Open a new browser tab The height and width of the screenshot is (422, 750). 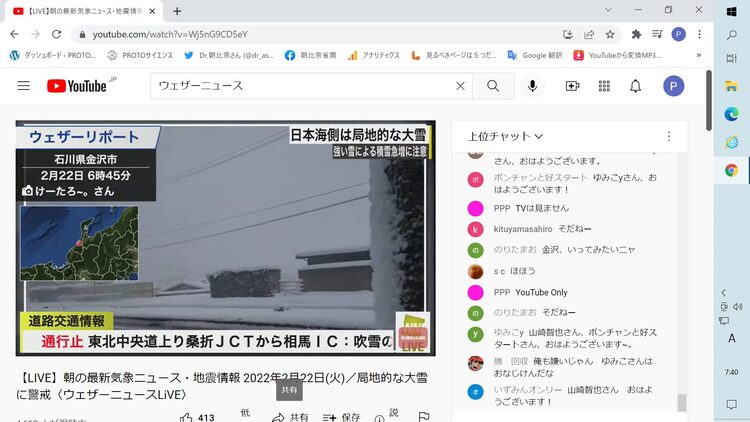tap(177, 11)
